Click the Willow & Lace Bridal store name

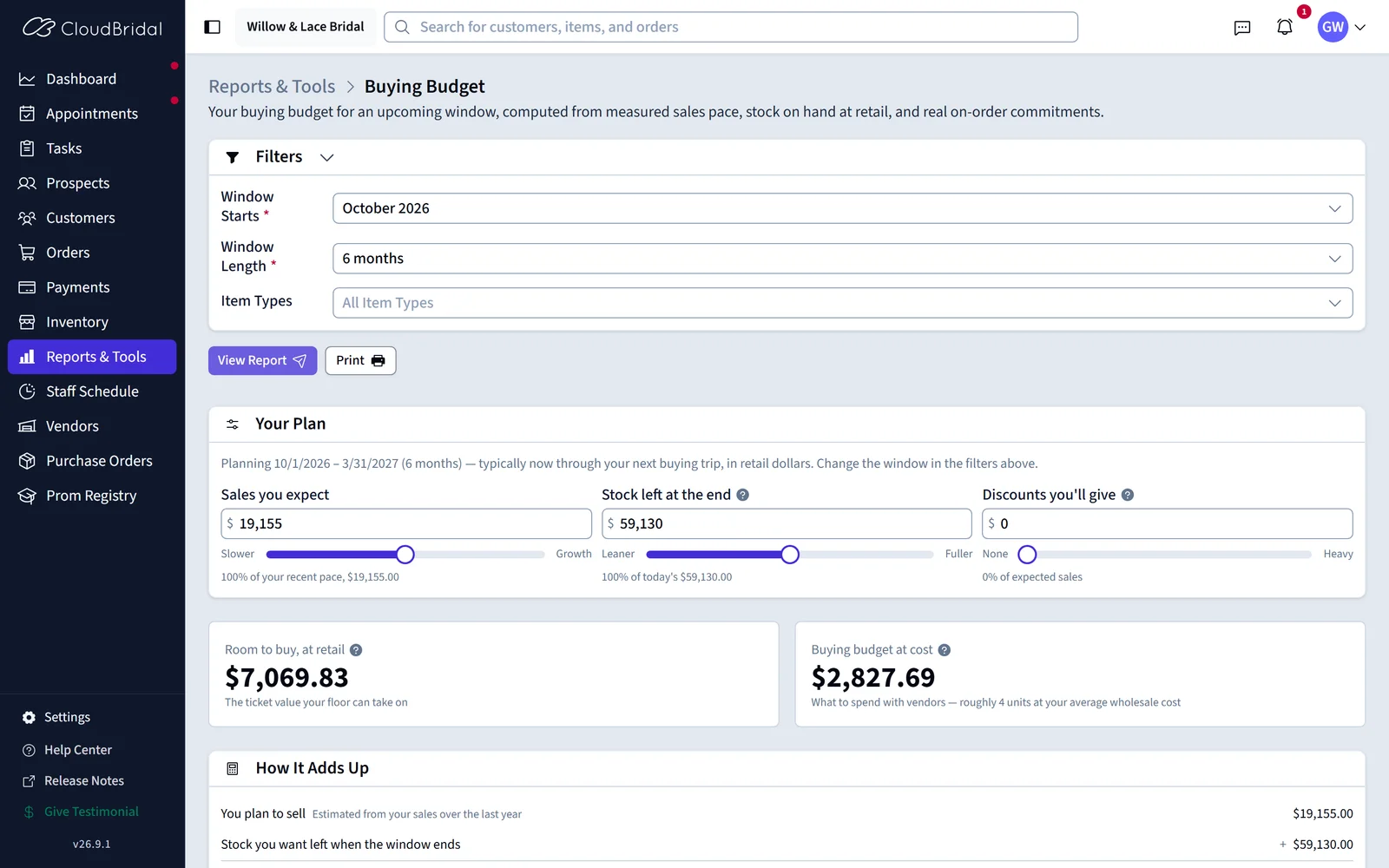pyautogui.click(x=306, y=27)
